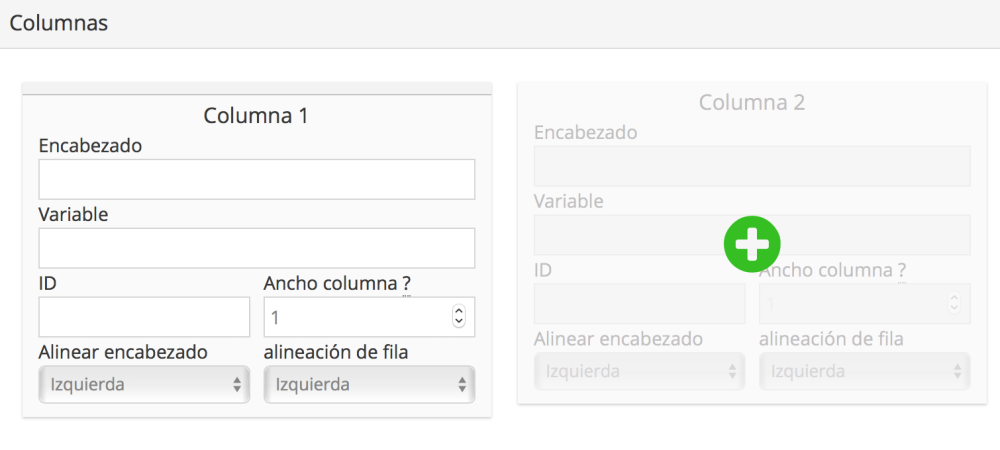Click into the Variable field of Columna 1

pyautogui.click(x=256, y=248)
